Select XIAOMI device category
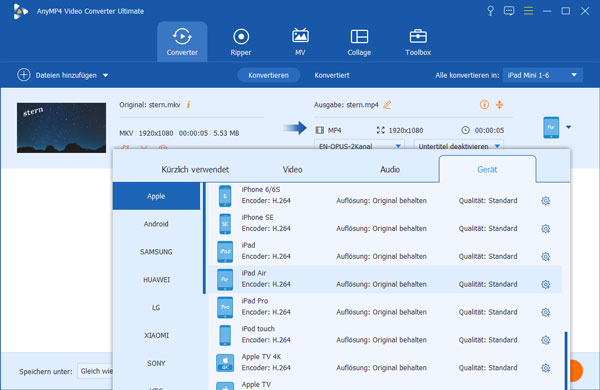 click(156, 335)
